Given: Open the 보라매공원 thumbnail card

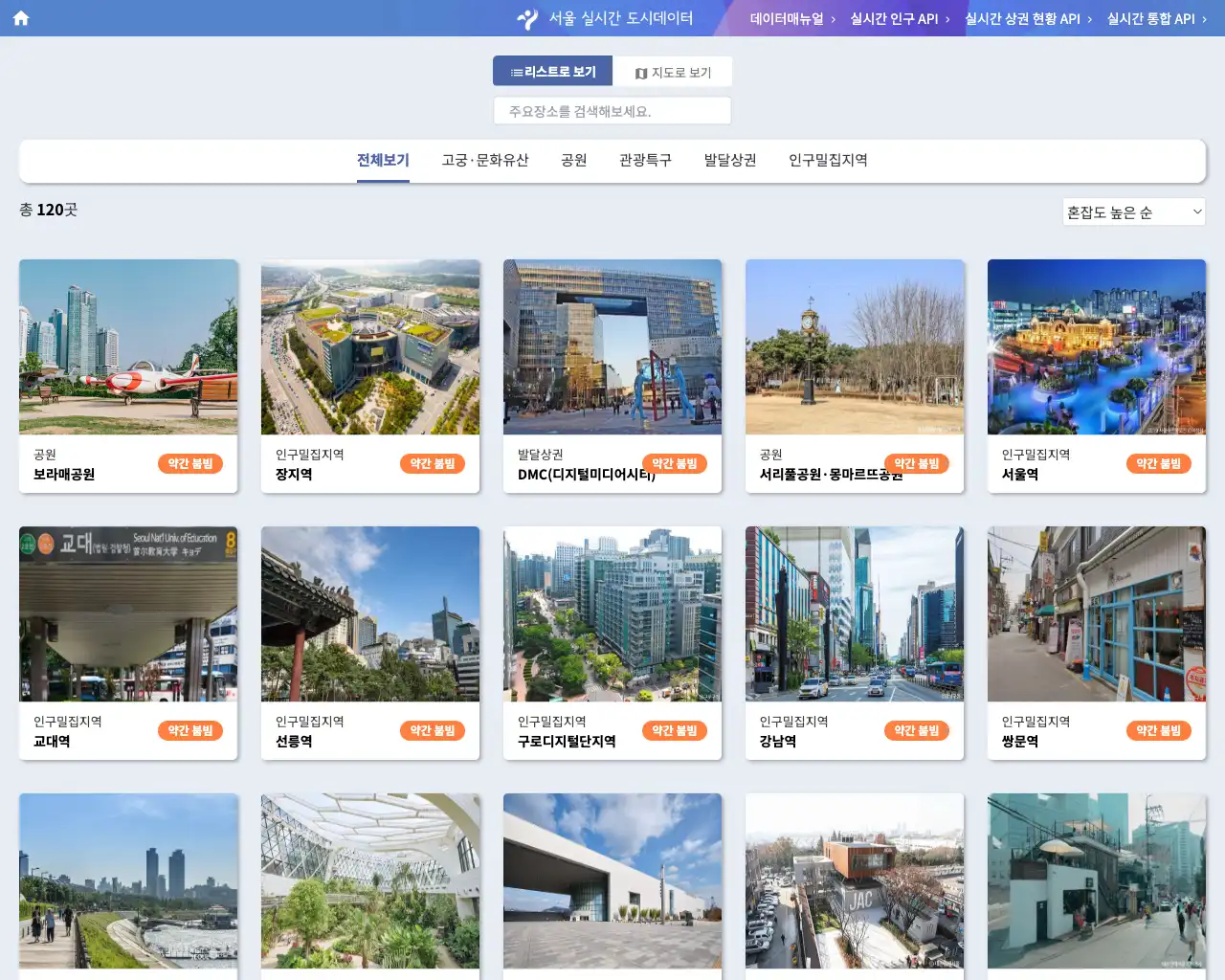Looking at the screenshot, I should click(x=128, y=346).
